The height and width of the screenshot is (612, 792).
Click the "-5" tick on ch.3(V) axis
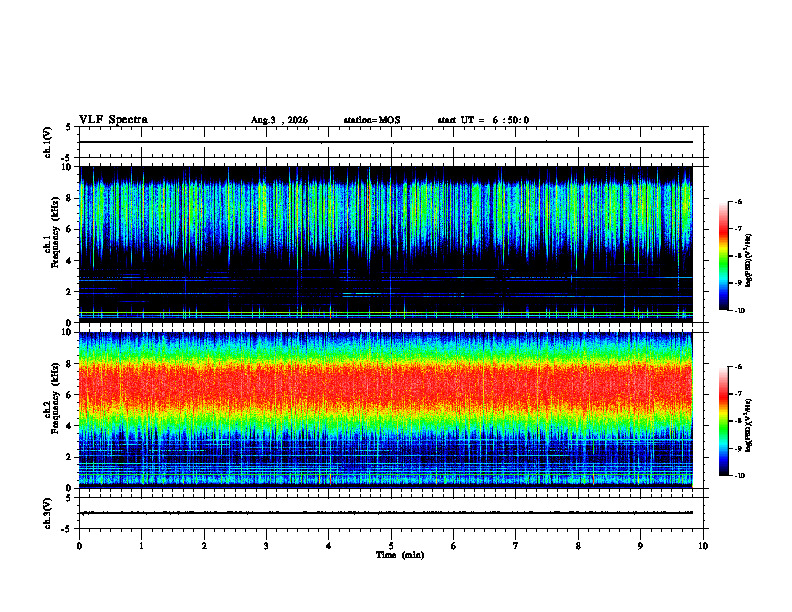[67, 529]
